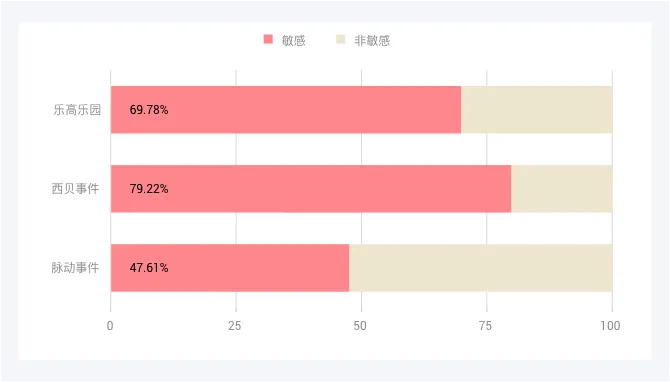The image size is (670, 382).
Task: Click the beige 非敏感 legend swatch
Action: pyautogui.click(x=341, y=39)
